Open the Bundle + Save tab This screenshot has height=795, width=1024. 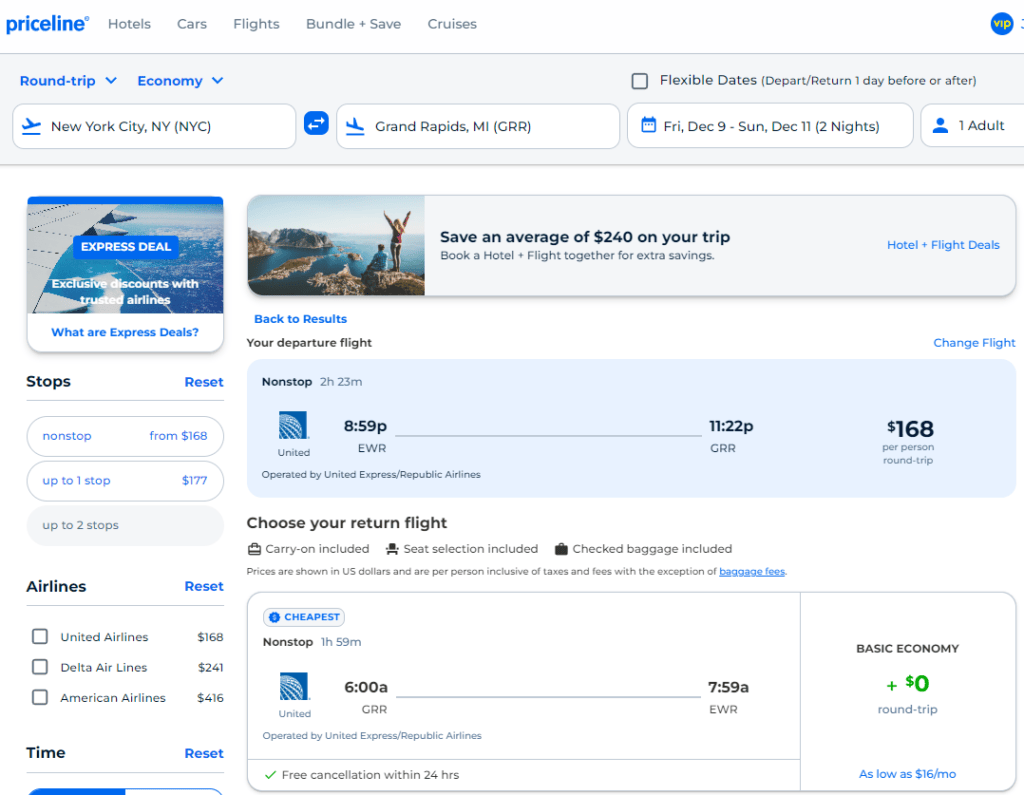pyautogui.click(x=353, y=24)
